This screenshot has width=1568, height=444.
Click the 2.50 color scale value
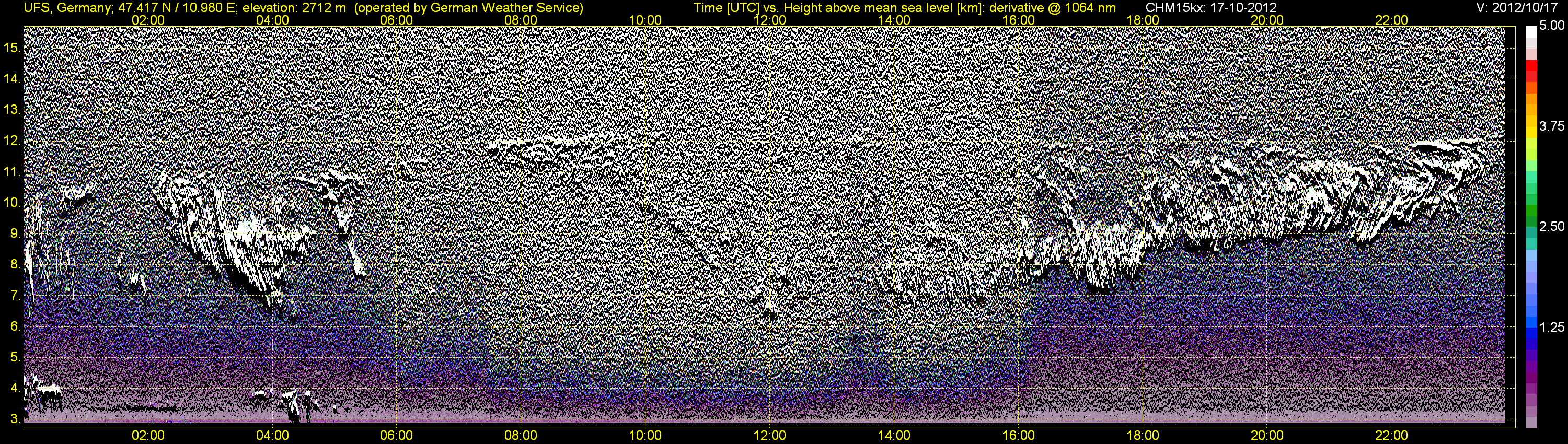pos(1552,226)
